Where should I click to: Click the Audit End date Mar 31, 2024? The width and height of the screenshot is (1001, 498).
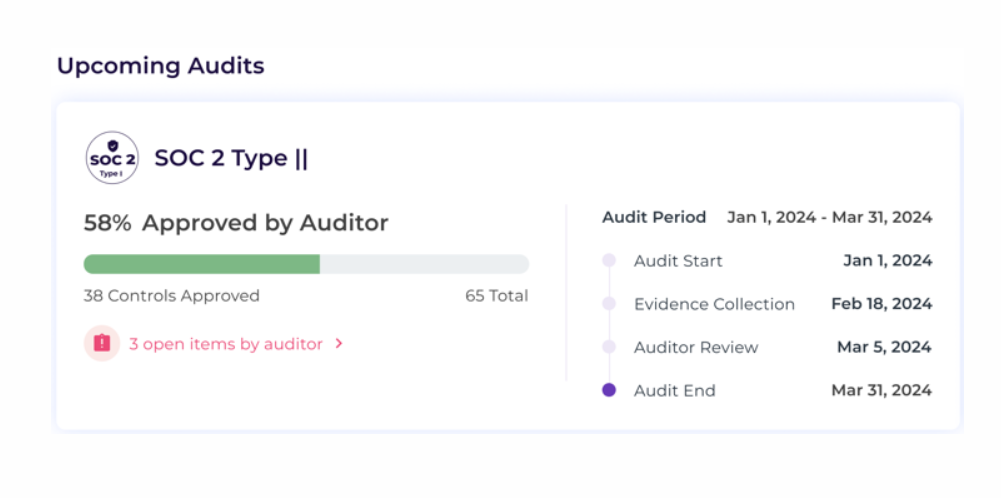coord(881,390)
